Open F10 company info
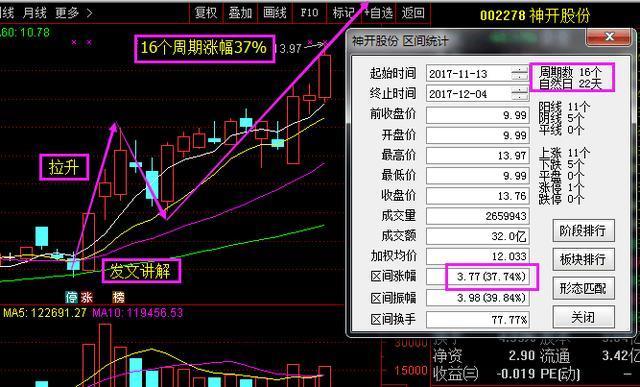Viewport: 640px width, 387px height. pyautogui.click(x=309, y=13)
